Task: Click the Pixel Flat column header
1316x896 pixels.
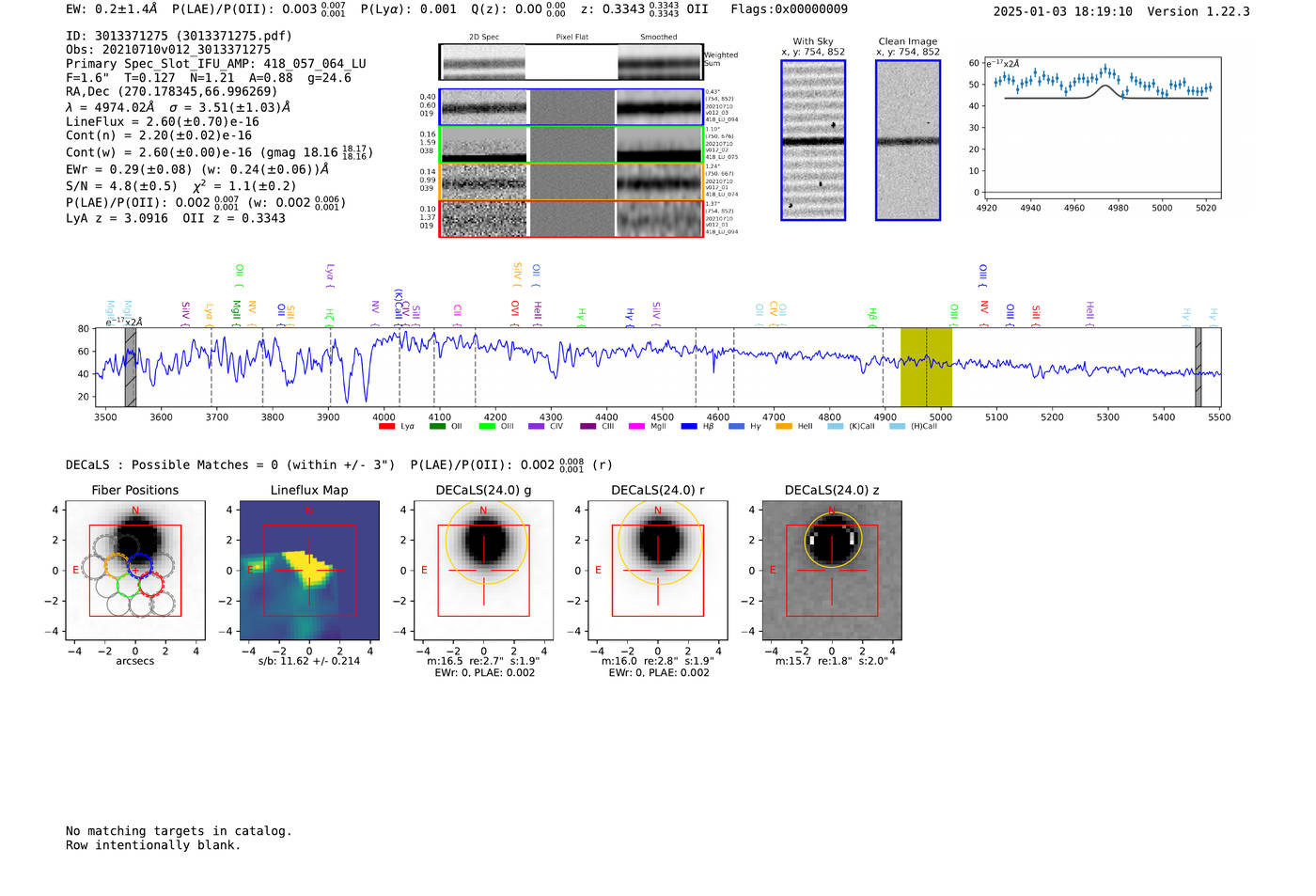Action: click(572, 38)
